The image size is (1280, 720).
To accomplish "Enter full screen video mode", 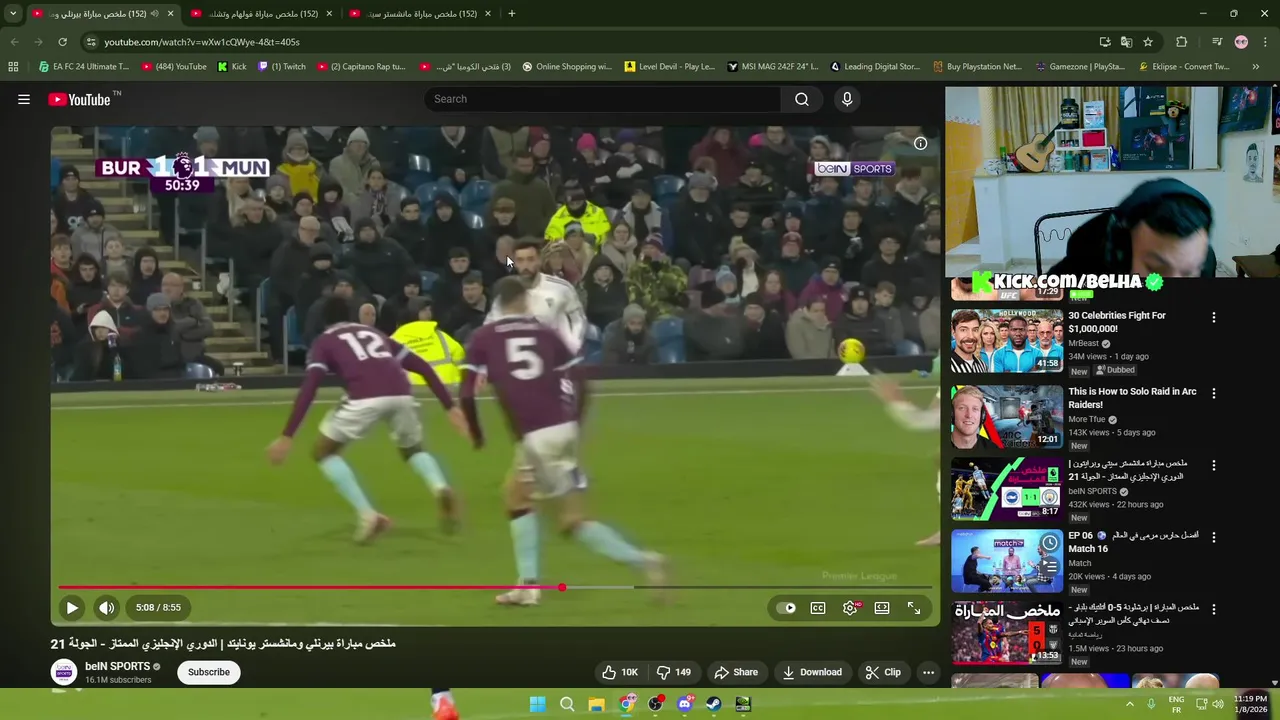I will (x=914, y=607).
